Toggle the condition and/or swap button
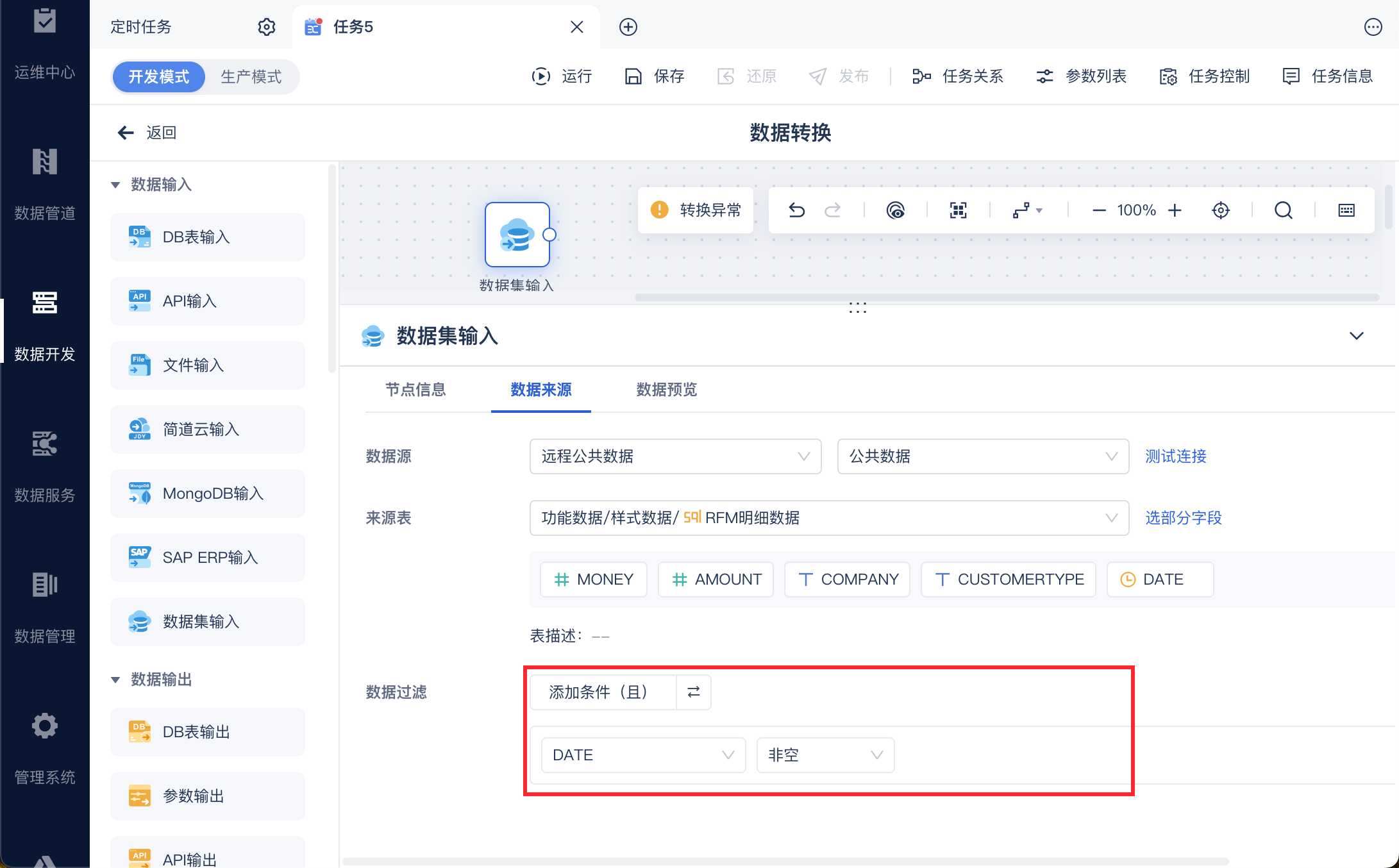 (694, 692)
